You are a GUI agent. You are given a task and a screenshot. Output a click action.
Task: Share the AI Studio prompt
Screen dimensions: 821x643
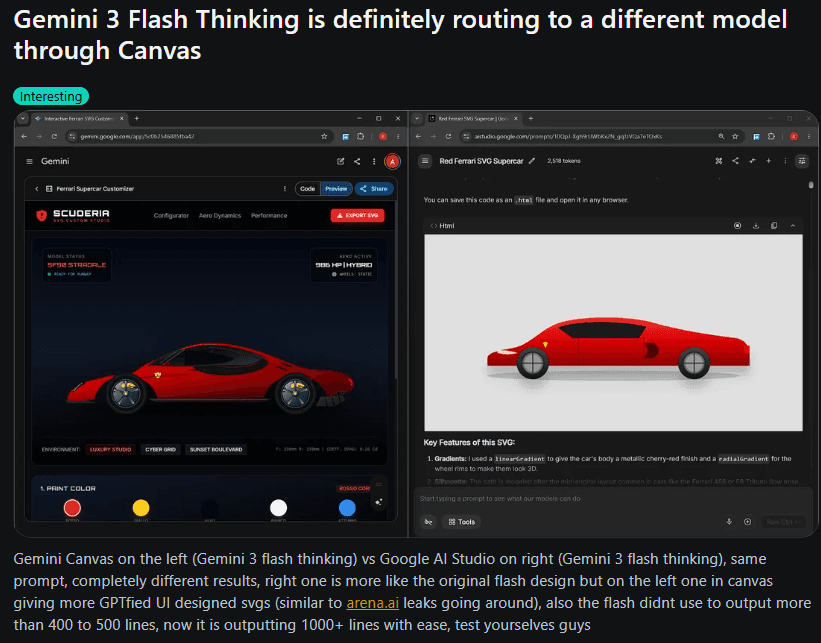coord(735,161)
